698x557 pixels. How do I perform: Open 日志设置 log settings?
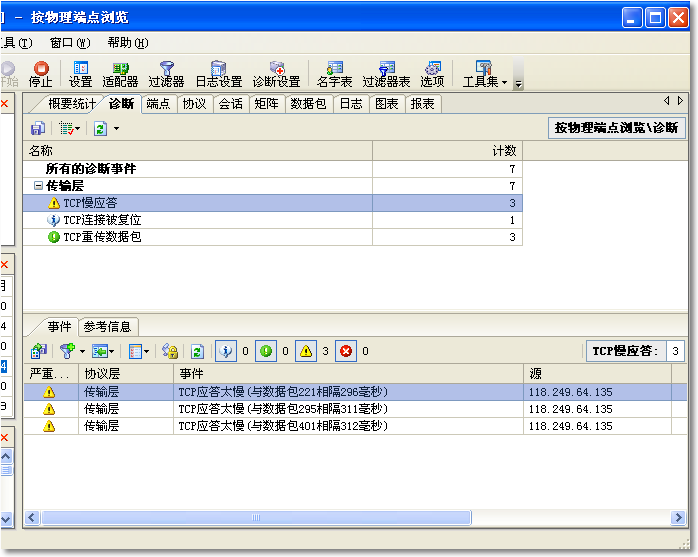pos(218,74)
